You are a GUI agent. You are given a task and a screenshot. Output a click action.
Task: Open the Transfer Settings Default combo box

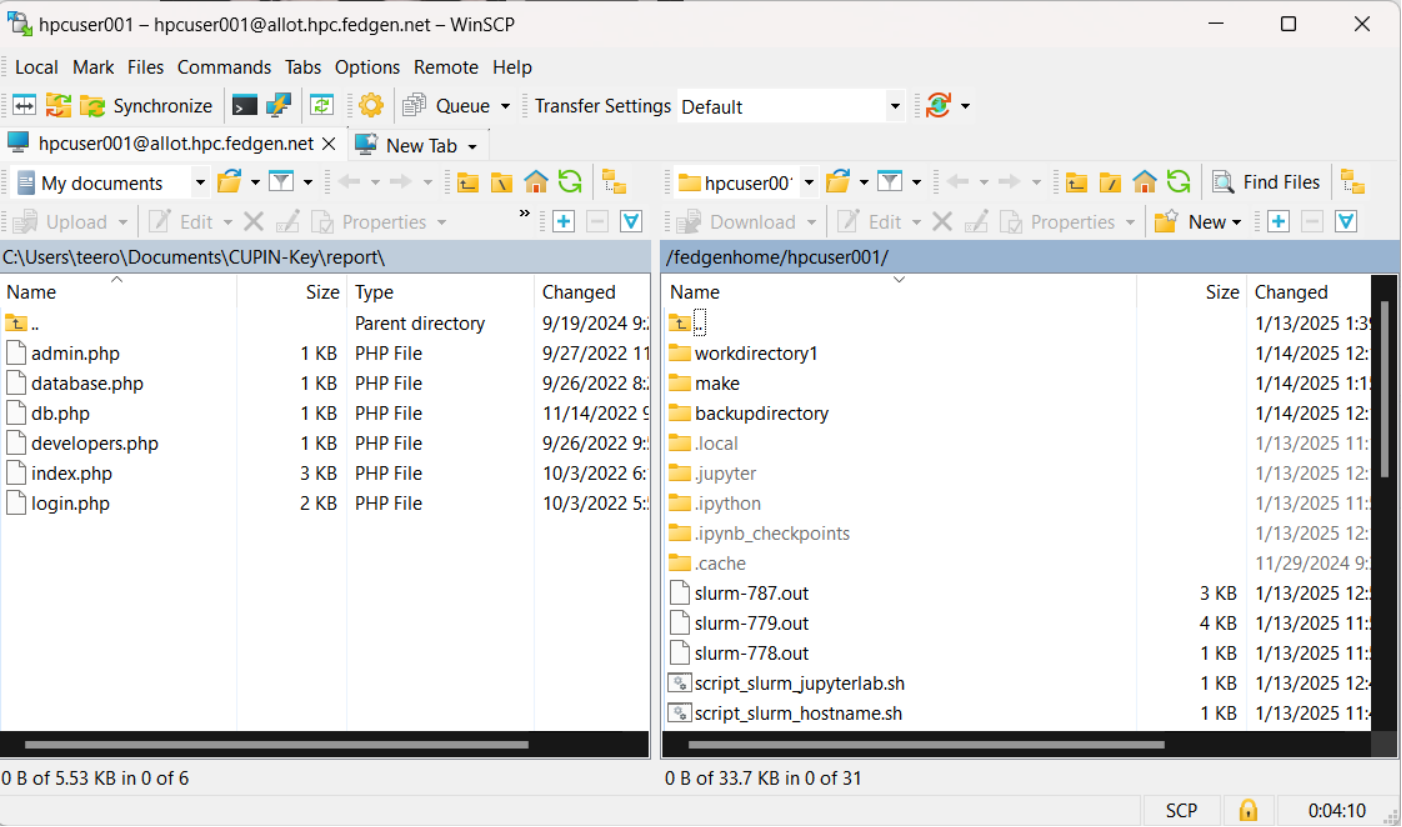790,106
